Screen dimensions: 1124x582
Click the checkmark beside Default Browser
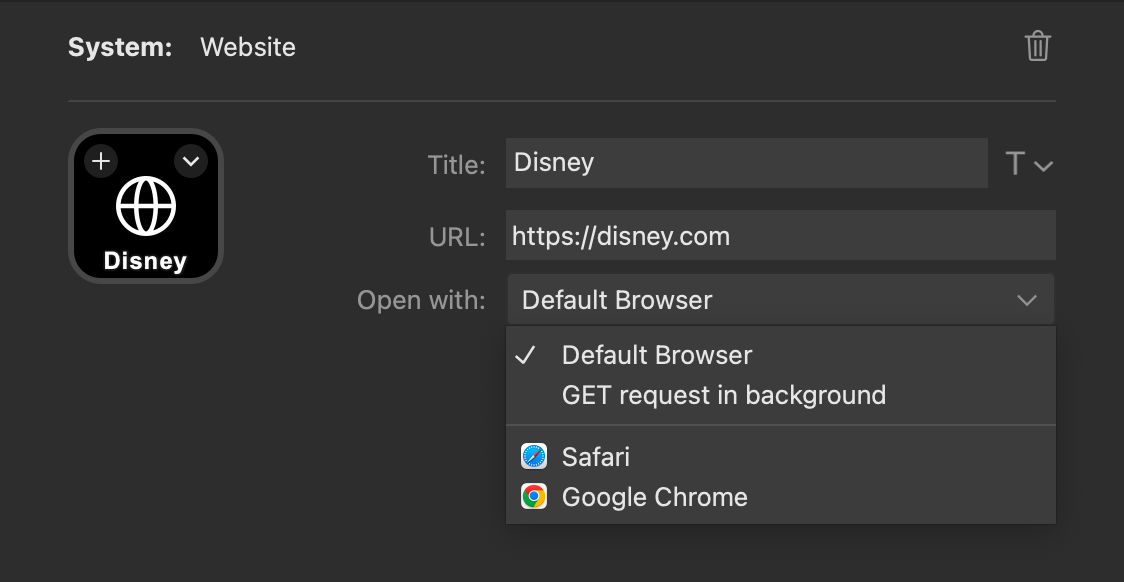click(525, 356)
